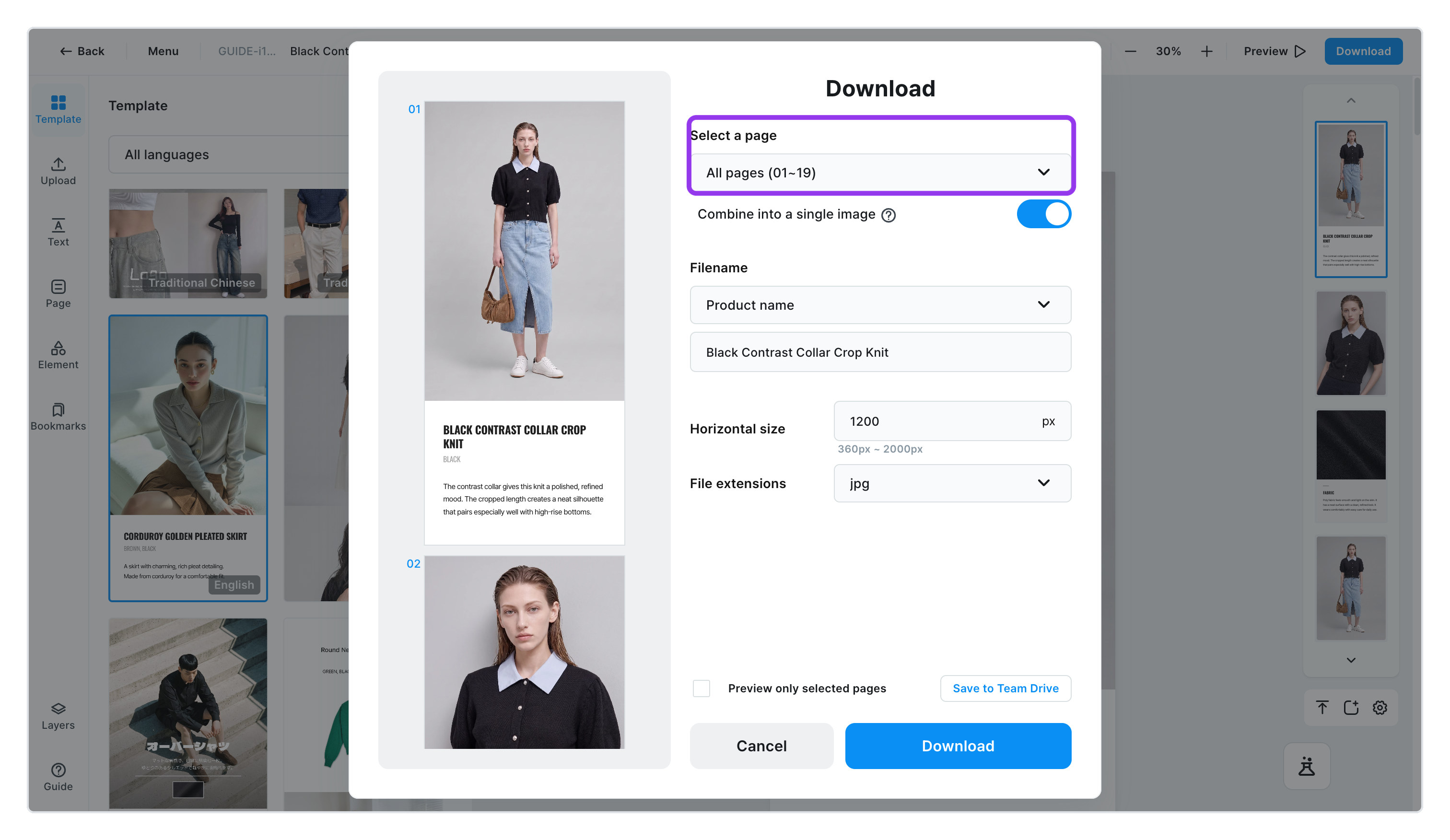Image resolution: width=1450 pixels, height=840 pixels.
Task: Click Back in the top bar
Action: pos(82,51)
